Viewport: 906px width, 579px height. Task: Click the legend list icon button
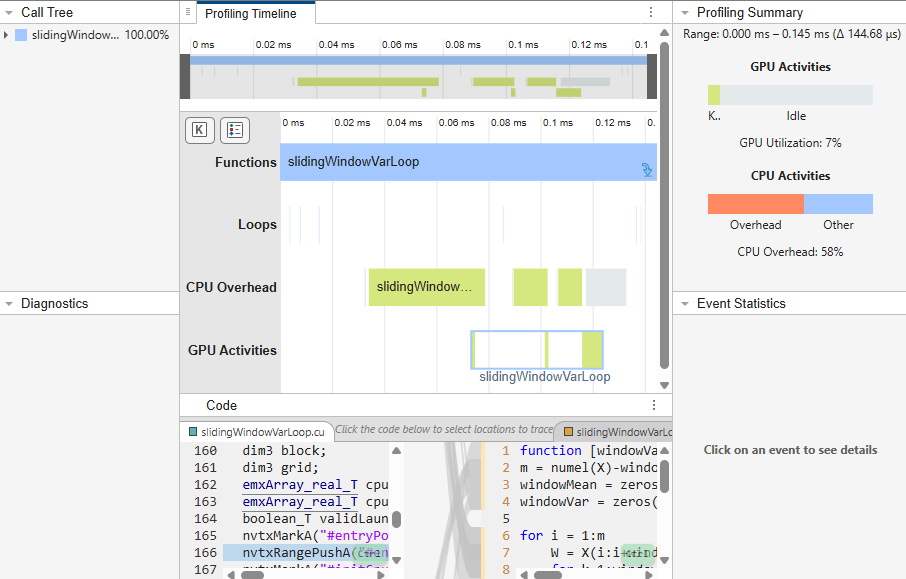coord(235,130)
